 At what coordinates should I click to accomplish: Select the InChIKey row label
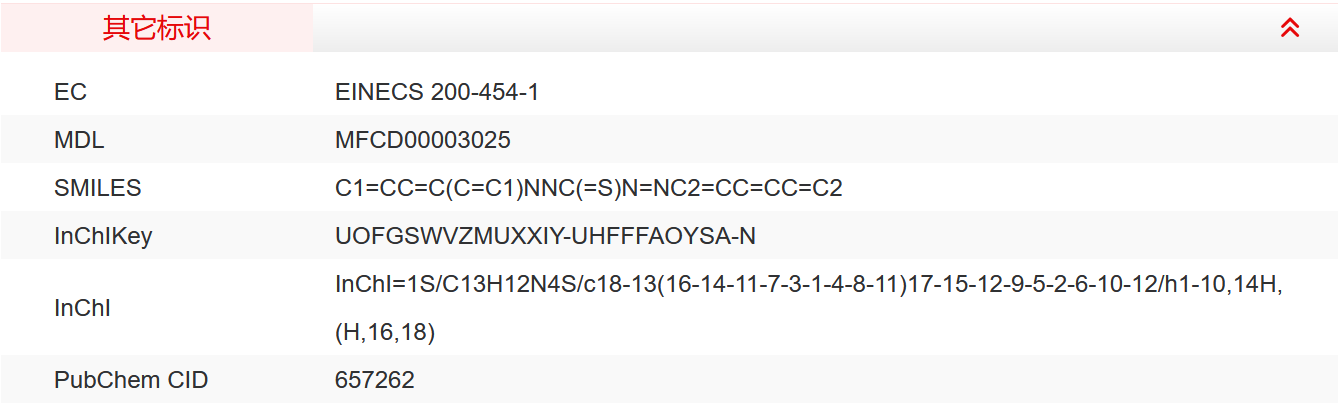click(x=103, y=236)
